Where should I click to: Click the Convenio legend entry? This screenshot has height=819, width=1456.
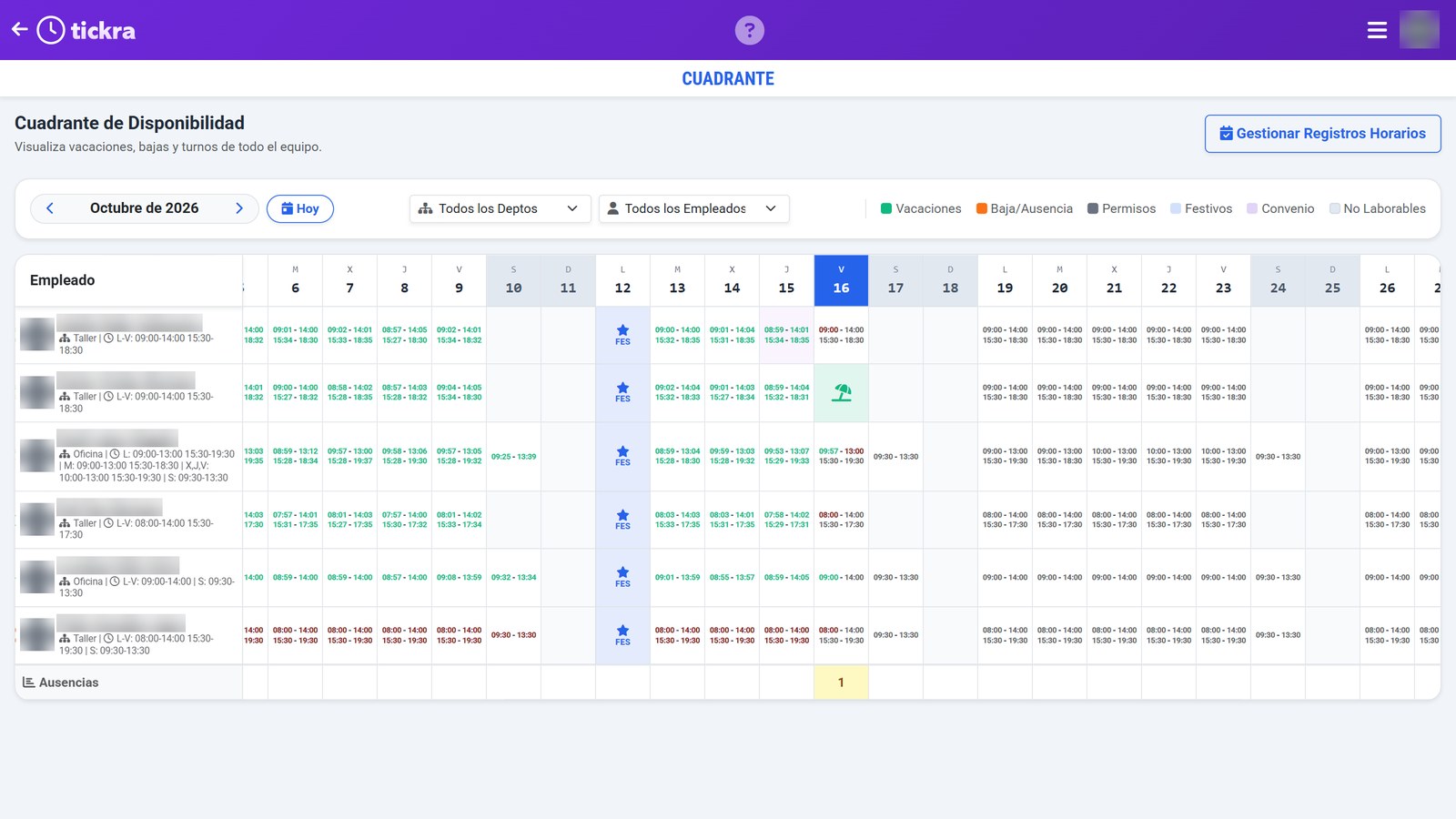(x=1280, y=208)
